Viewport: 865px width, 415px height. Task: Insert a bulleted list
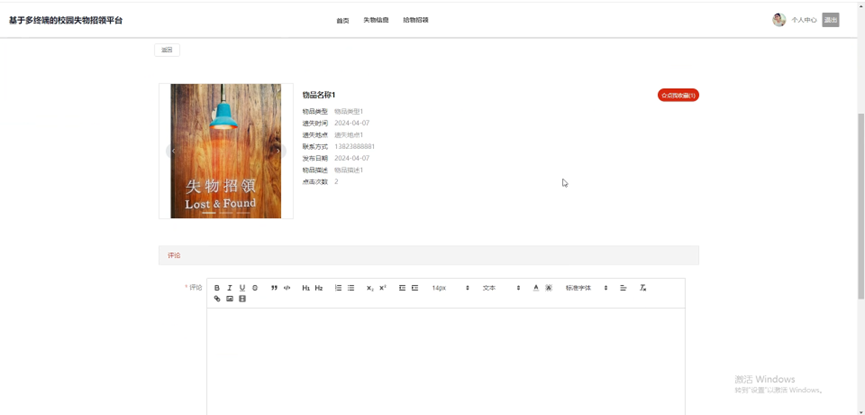click(x=351, y=288)
